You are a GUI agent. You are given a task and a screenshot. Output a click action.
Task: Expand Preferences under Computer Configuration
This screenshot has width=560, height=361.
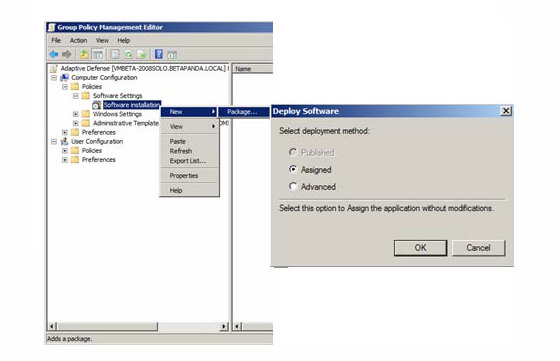coord(65,132)
